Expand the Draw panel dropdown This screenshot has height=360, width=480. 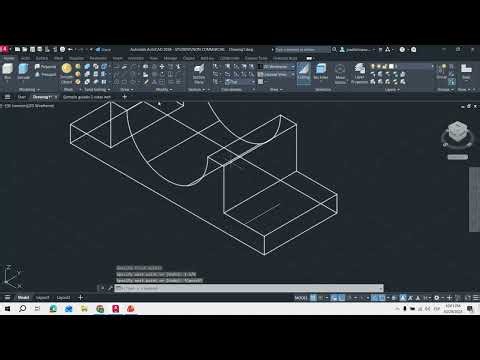pos(127,89)
